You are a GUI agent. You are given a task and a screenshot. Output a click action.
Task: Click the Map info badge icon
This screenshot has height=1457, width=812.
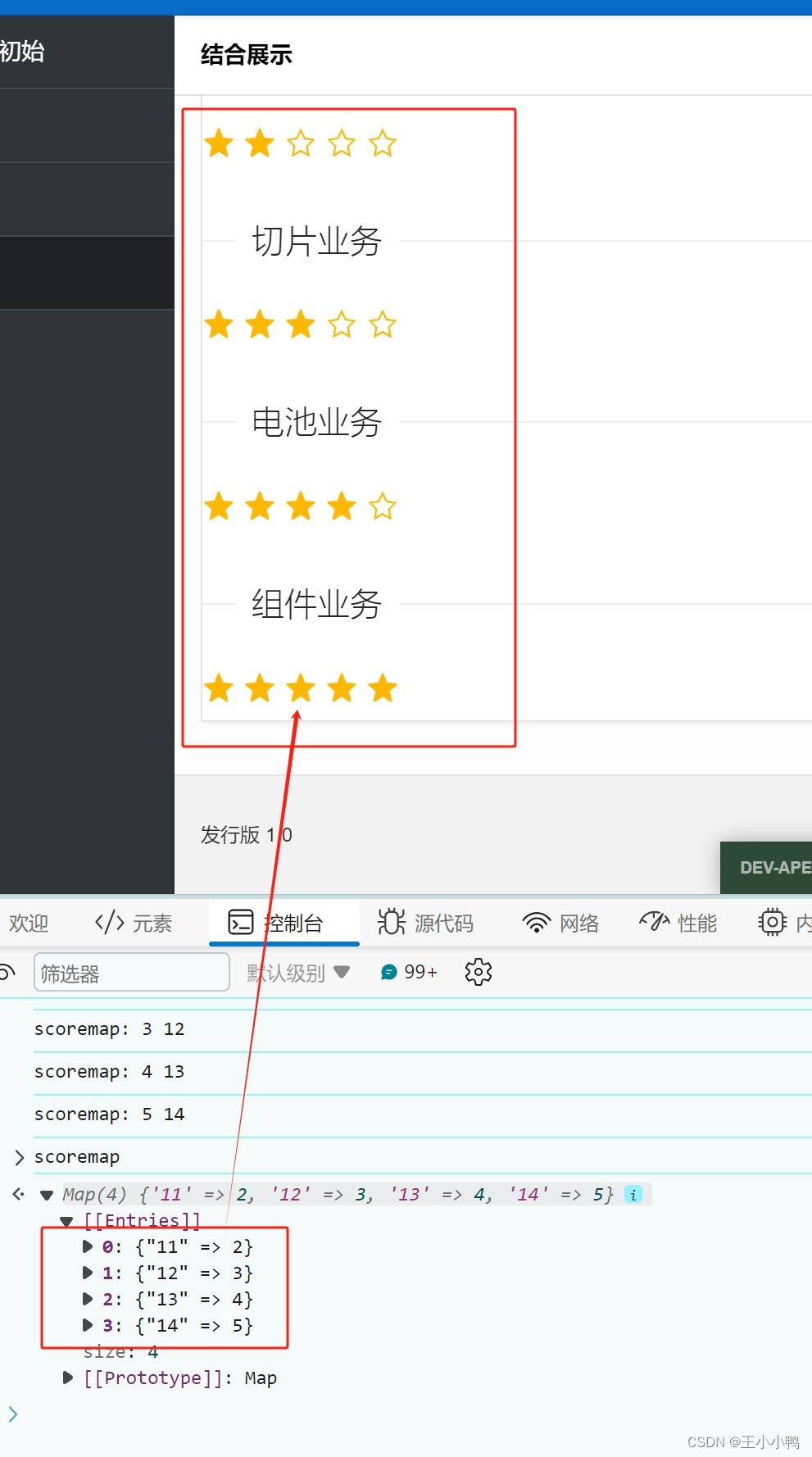(x=633, y=1195)
